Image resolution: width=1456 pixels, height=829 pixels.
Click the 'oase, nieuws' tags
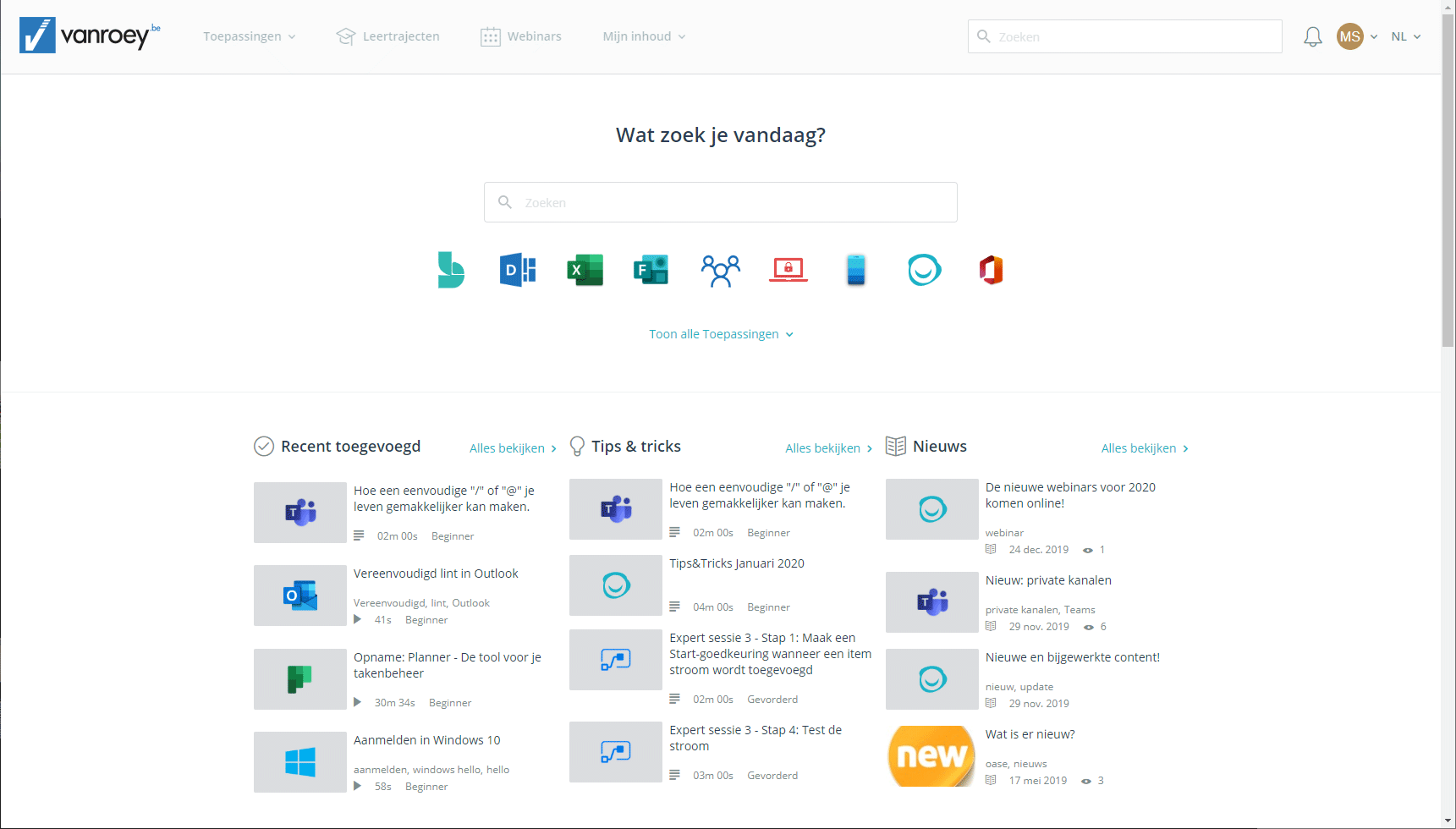tap(1016, 764)
